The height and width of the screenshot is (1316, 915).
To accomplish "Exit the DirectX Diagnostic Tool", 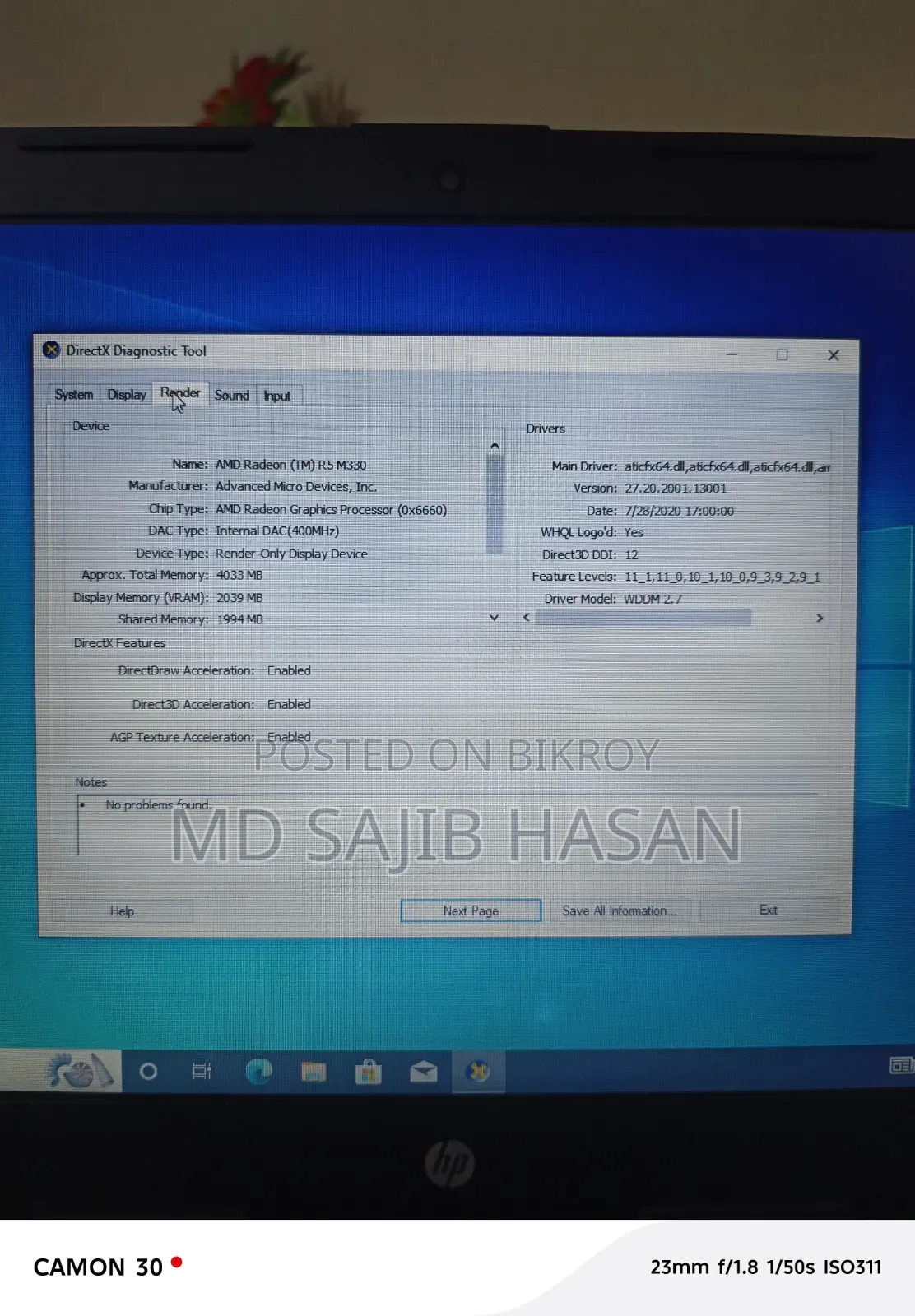I will (769, 910).
